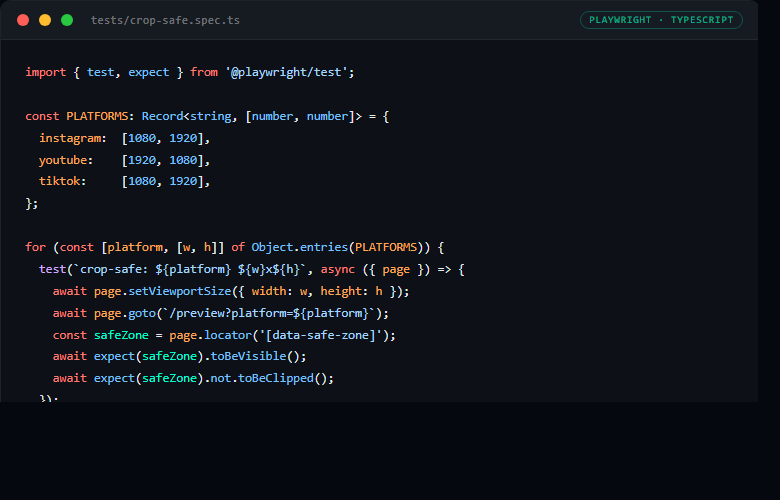Click the from keyword in the import line

coord(203,73)
